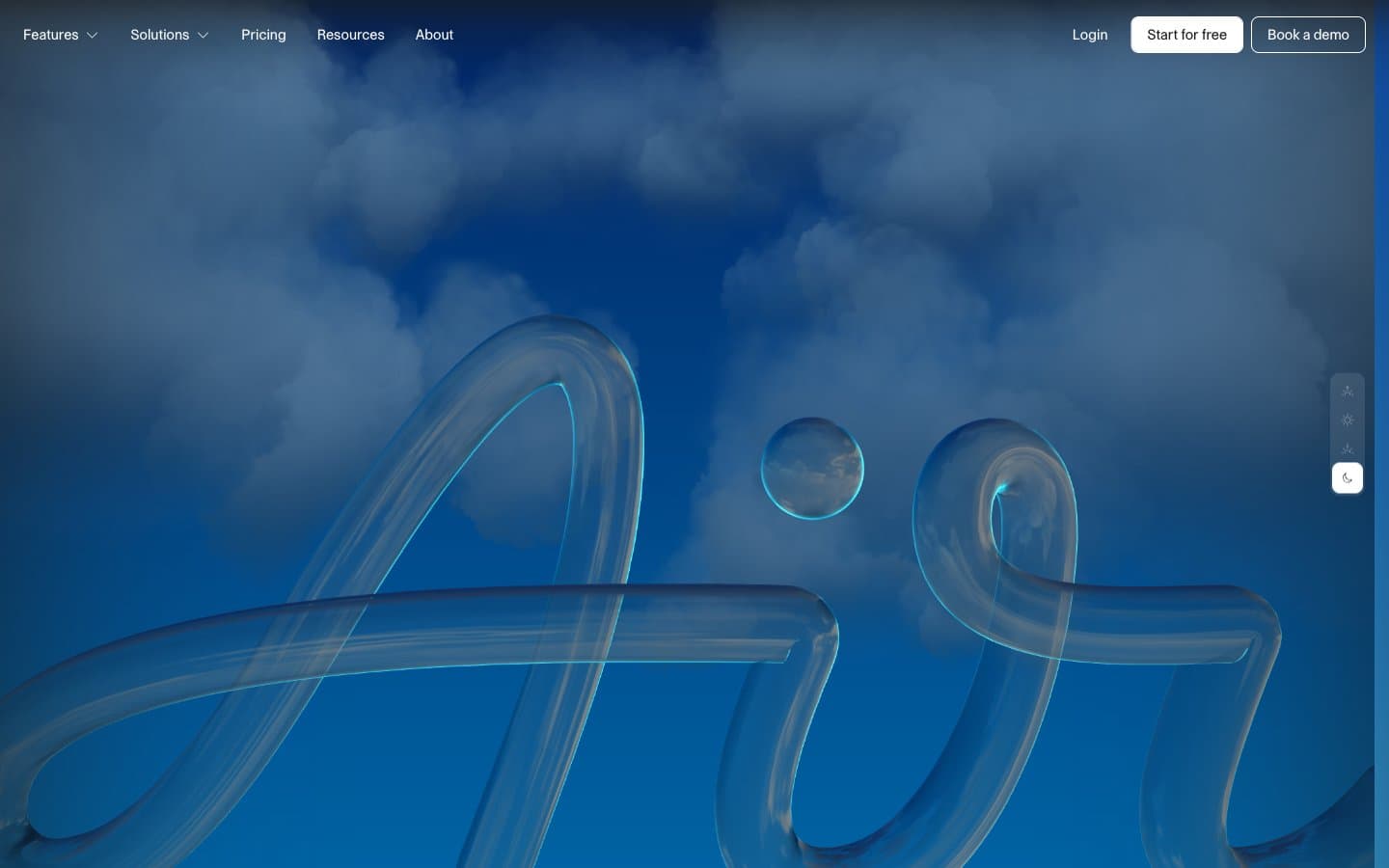Select the sunset theme icon
Screen dimensions: 1389x868
tap(1348, 449)
